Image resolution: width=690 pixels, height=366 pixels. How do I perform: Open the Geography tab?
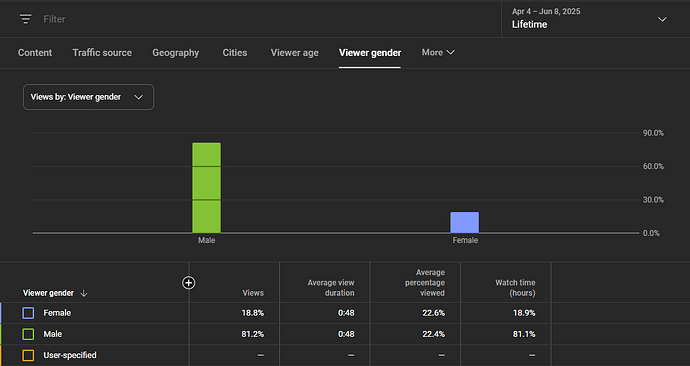[176, 53]
